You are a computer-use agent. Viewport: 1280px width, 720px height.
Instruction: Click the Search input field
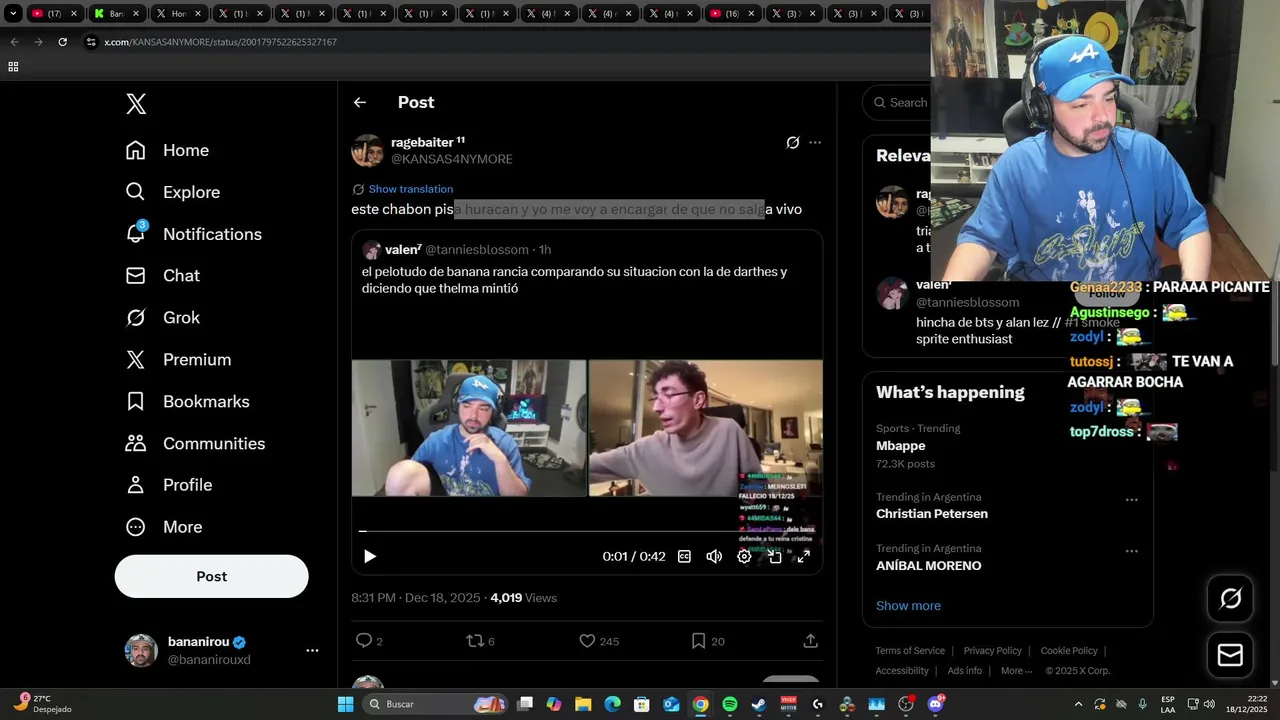(x=900, y=102)
